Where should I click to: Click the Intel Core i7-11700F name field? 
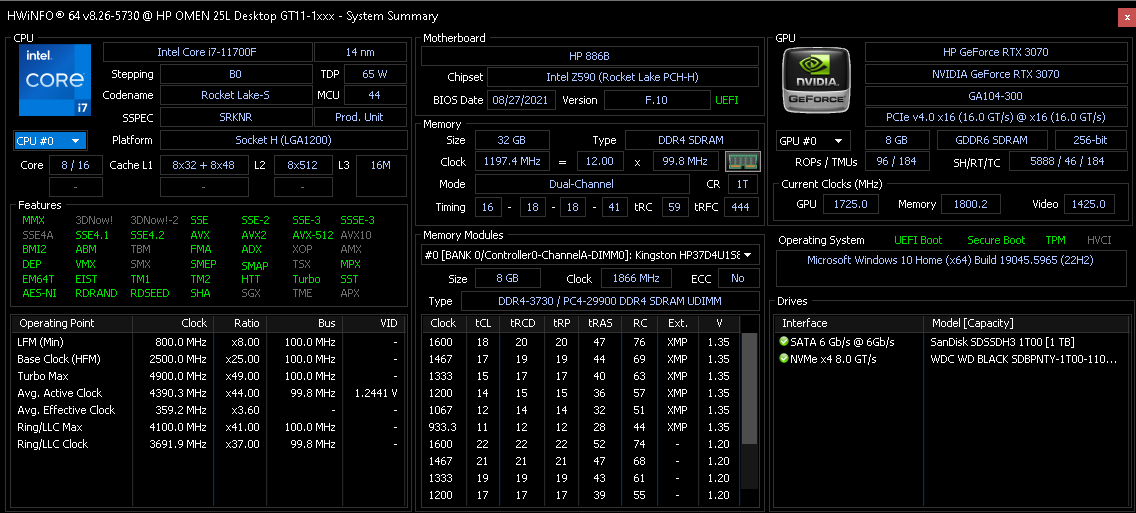207,52
